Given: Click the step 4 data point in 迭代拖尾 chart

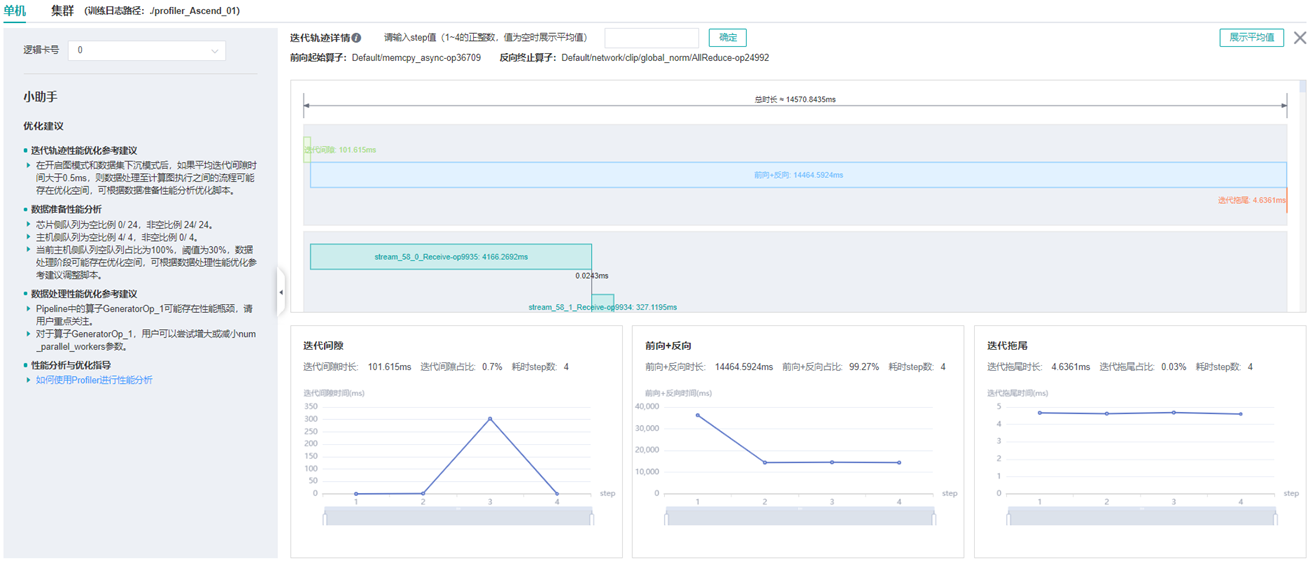Looking at the screenshot, I should (1241, 414).
